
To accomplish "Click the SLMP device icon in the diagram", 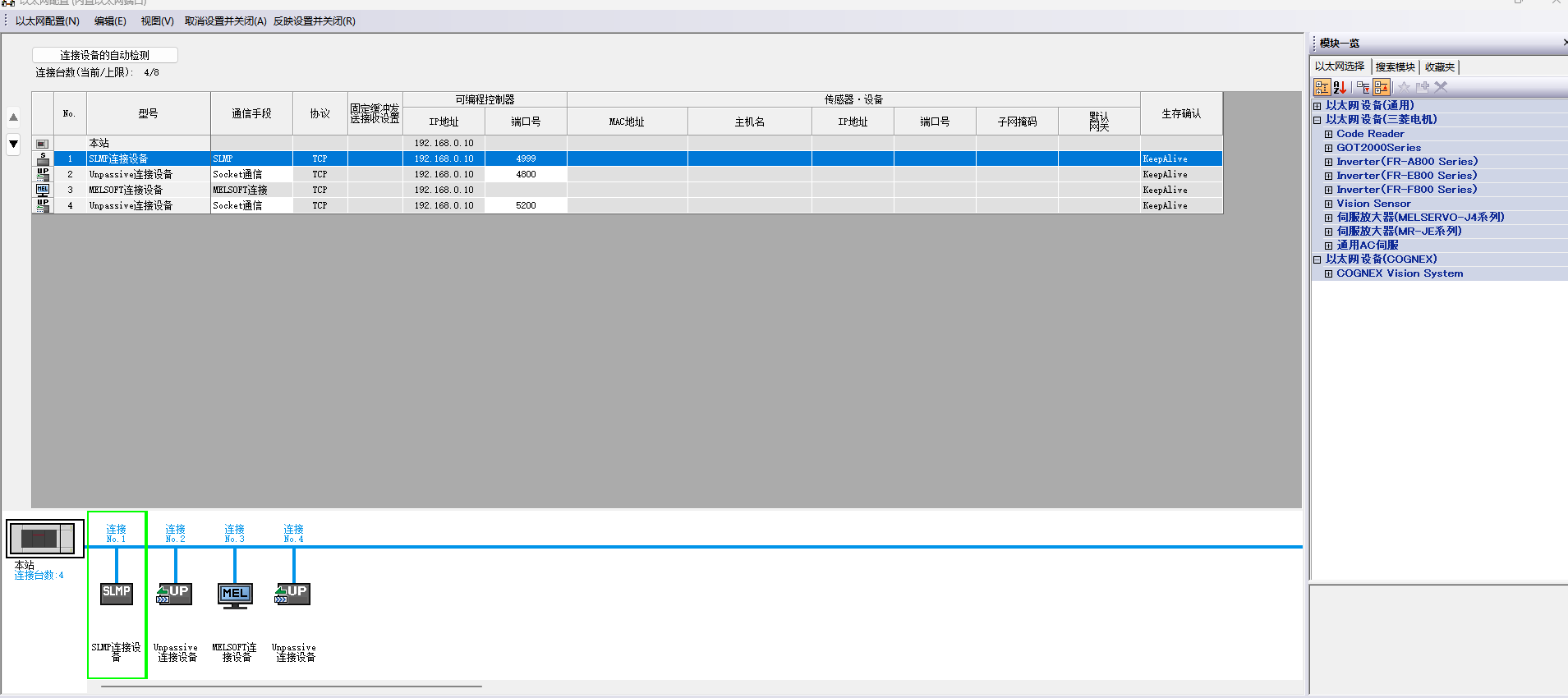I will tap(116, 593).
